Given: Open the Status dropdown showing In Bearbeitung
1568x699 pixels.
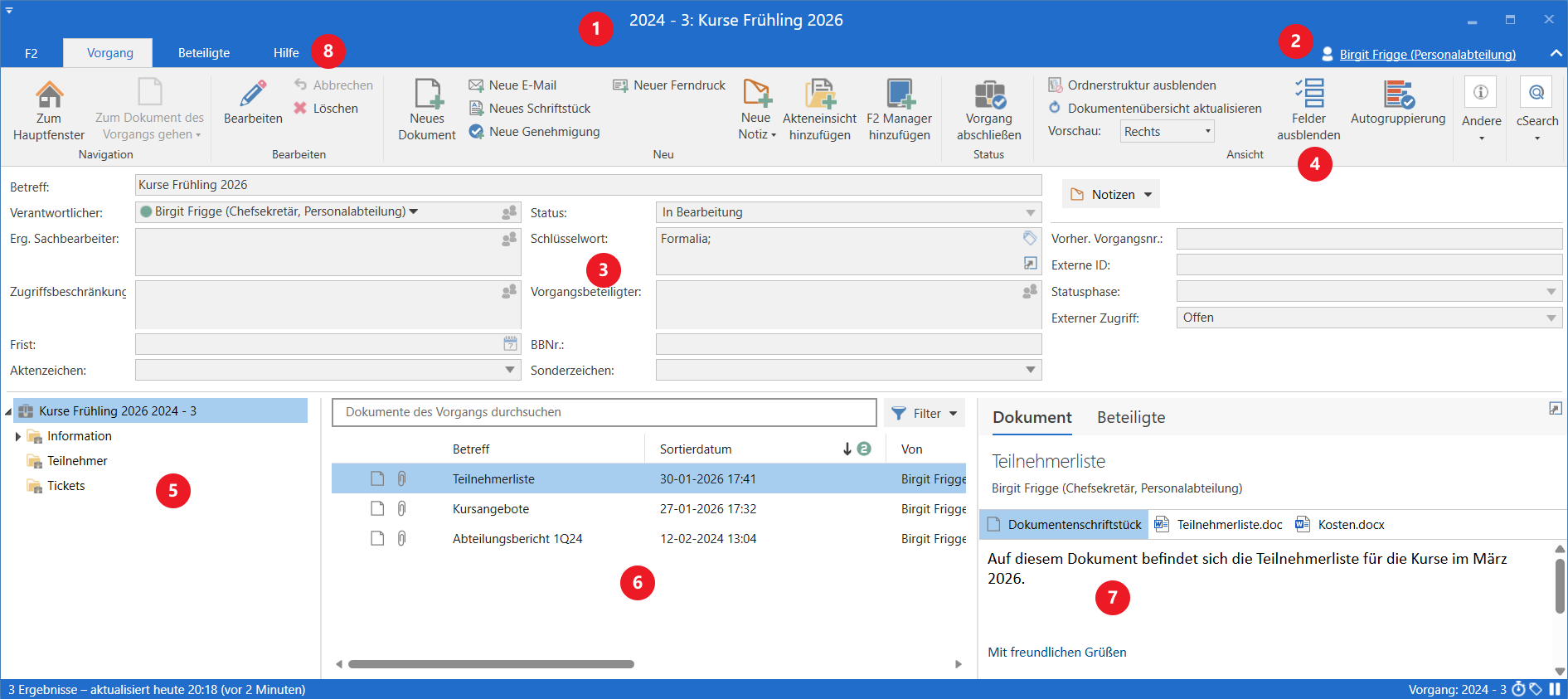Looking at the screenshot, I should click(1030, 213).
